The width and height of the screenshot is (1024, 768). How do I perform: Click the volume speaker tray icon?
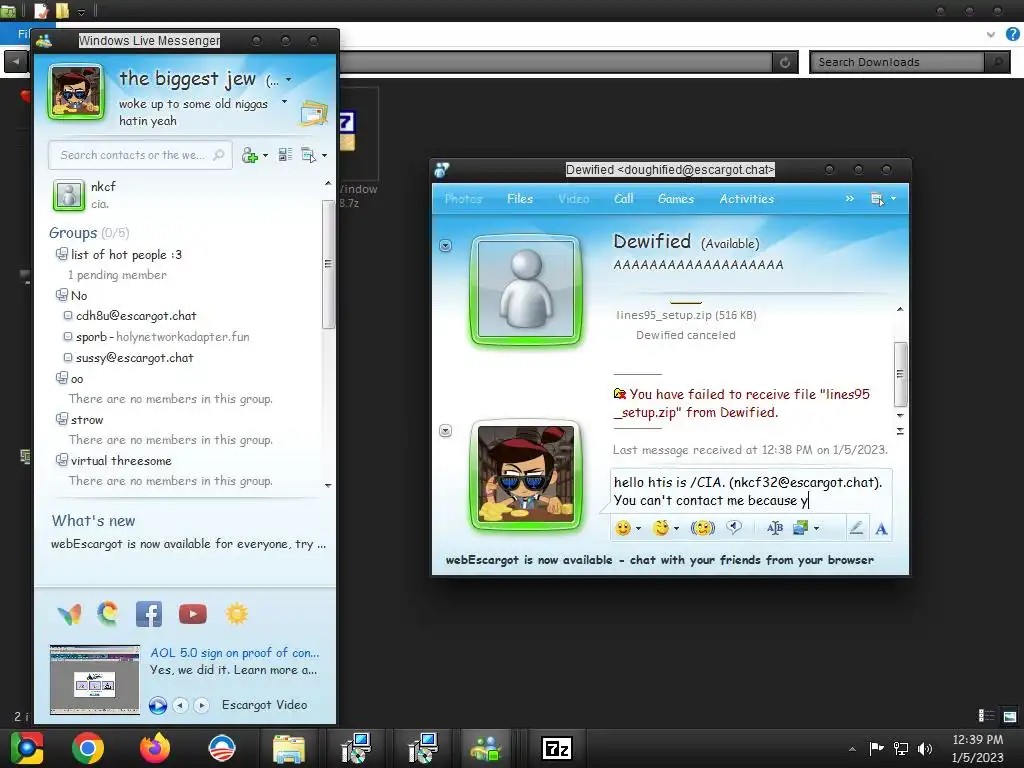click(x=925, y=748)
